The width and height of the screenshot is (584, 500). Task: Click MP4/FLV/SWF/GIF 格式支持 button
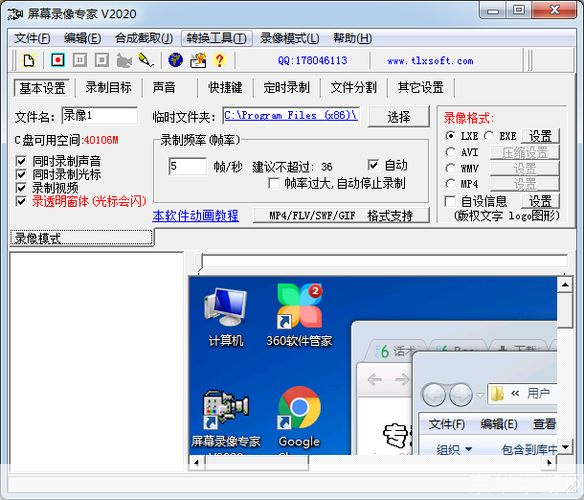[341, 215]
